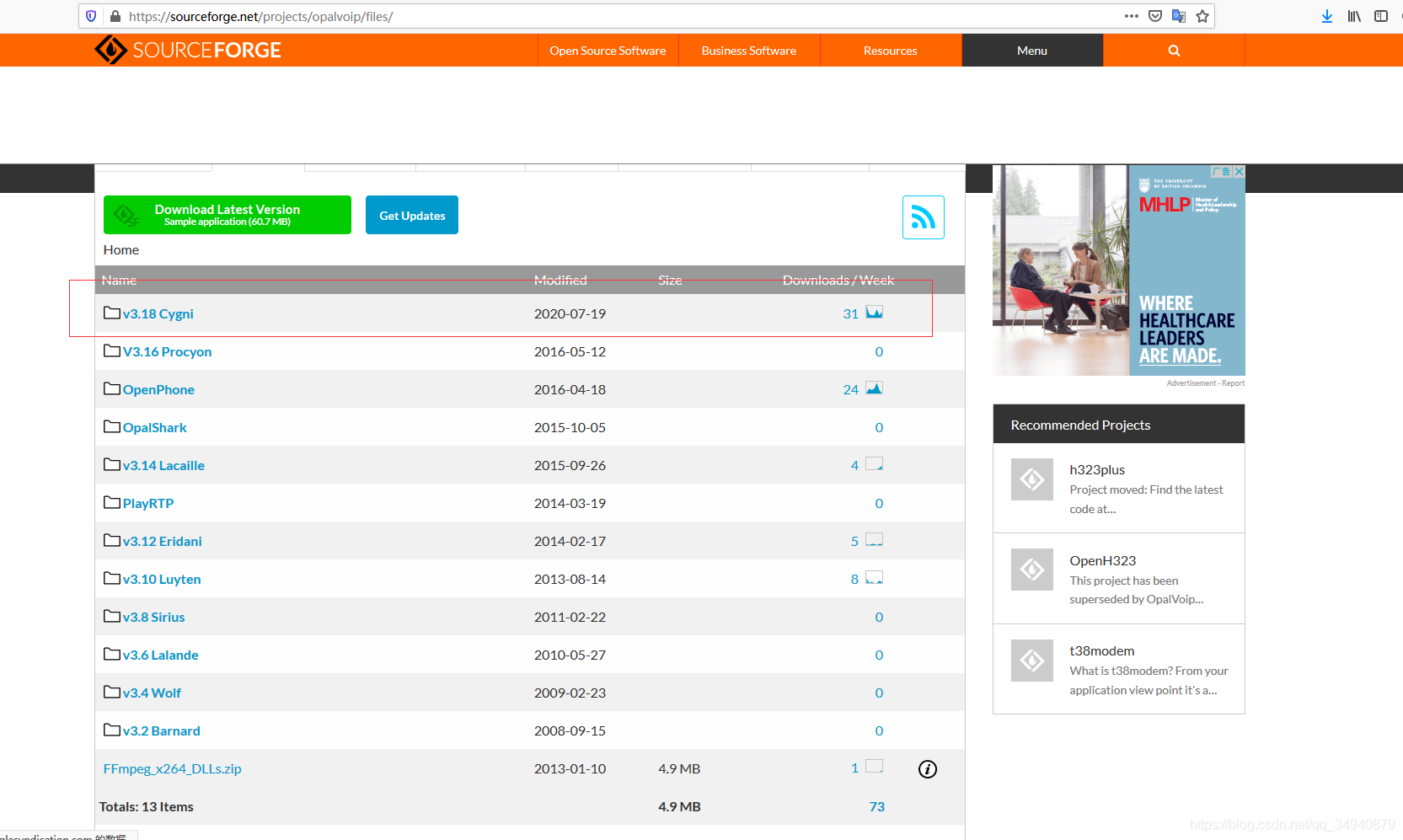This screenshot has width=1403, height=840.
Task: Open downloads chart for v3.18 Cygni
Action: pyautogui.click(x=875, y=313)
